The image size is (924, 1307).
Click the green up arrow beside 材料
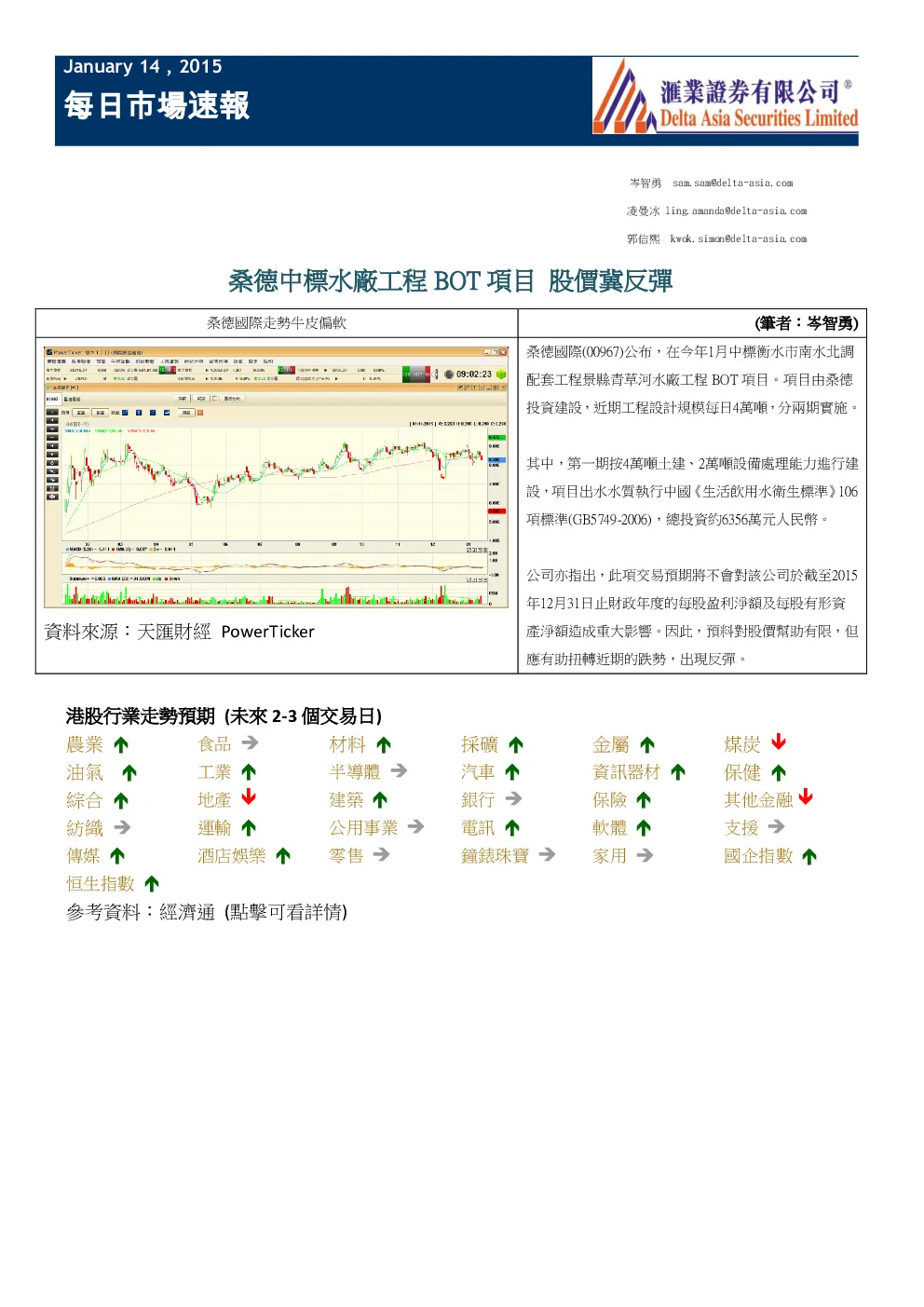click(x=384, y=745)
